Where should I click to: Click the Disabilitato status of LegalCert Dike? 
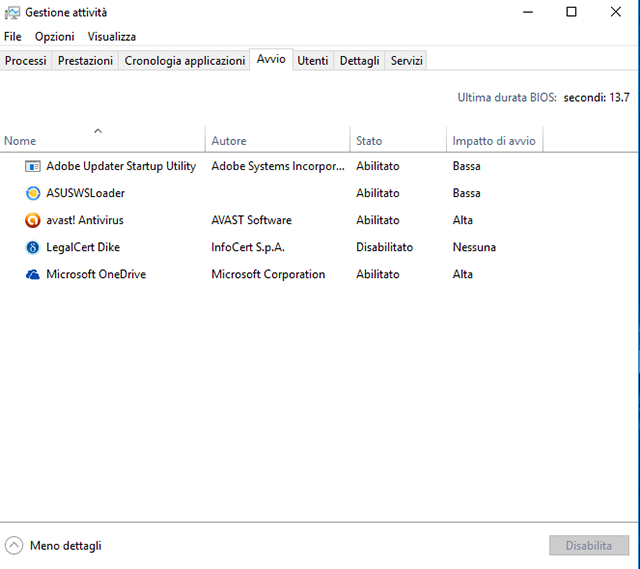click(x=384, y=247)
